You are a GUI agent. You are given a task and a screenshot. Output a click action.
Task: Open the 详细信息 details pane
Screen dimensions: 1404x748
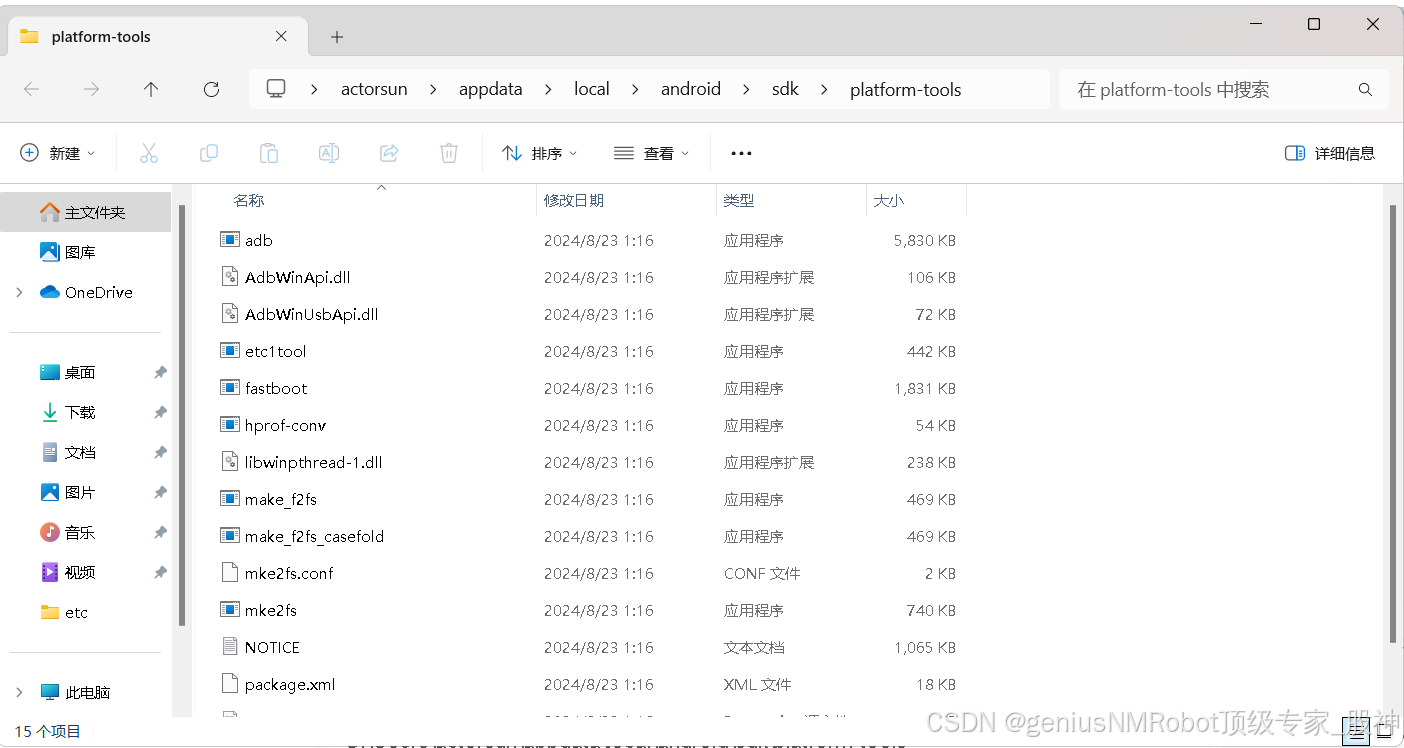(x=1330, y=152)
